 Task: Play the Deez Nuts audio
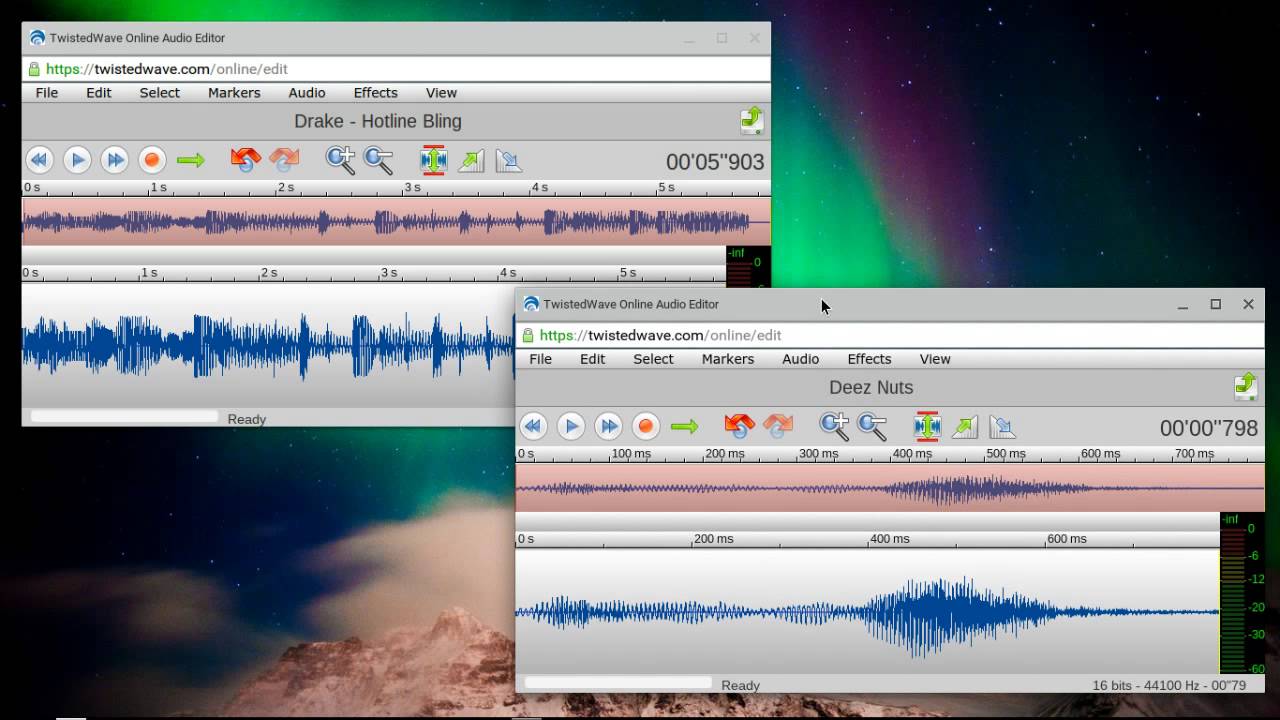click(571, 427)
